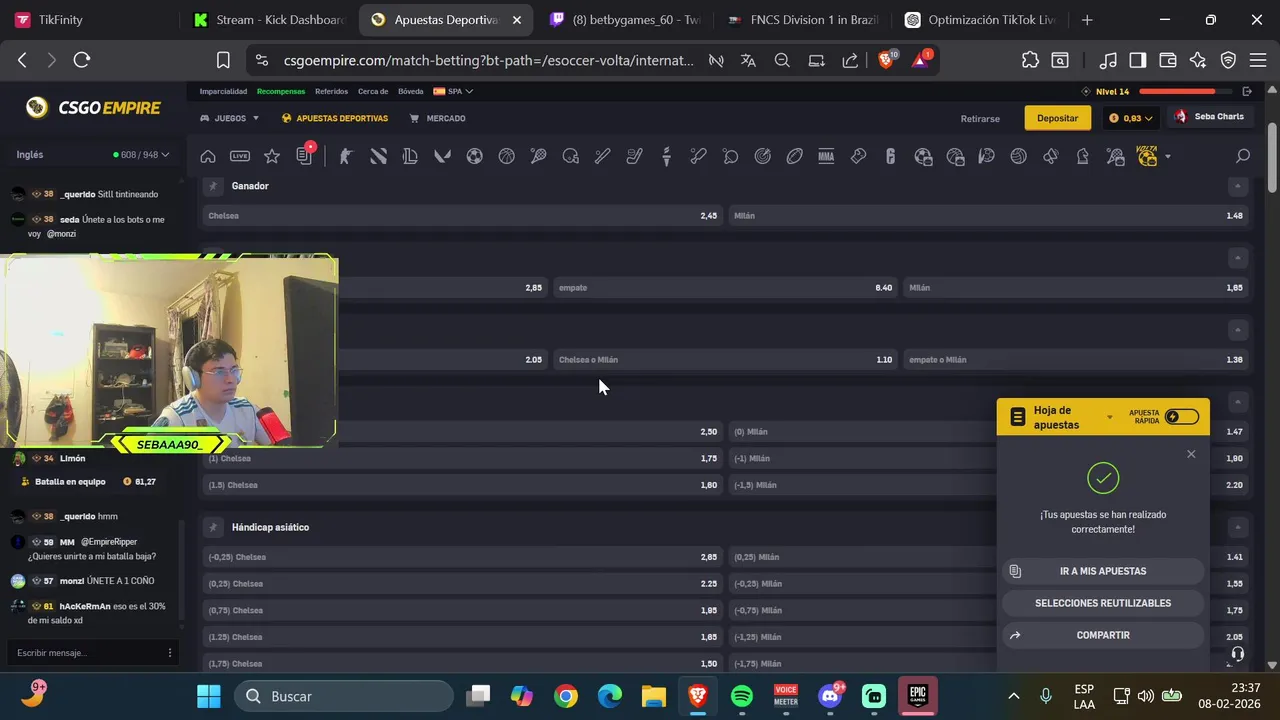Close the bet confirmation message X

click(x=1191, y=454)
